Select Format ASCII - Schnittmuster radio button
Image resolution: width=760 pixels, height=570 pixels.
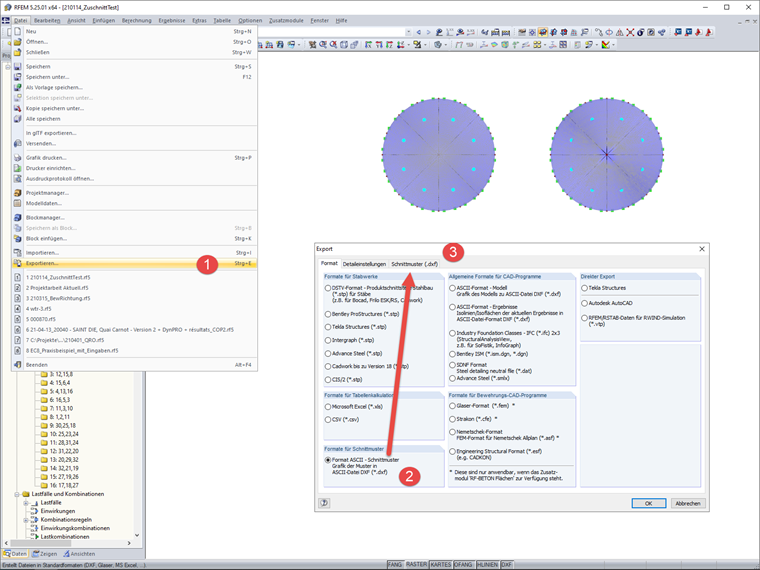pyautogui.click(x=328, y=459)
